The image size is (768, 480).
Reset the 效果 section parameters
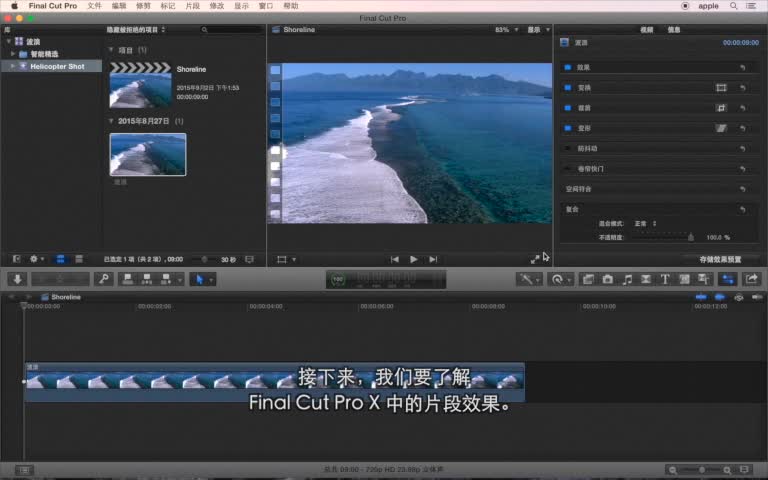(743, 68)
